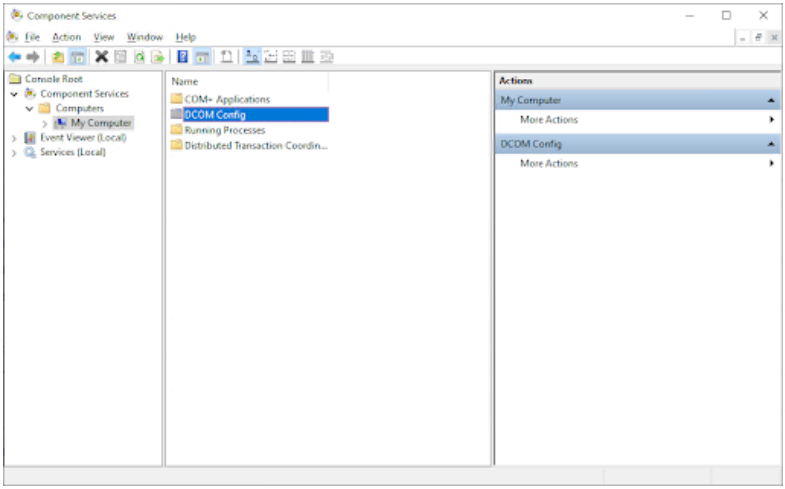Image resolution: width=785 pixels, height=489 pixels.
Task: Open the View menu
Action: pos(104,37)
